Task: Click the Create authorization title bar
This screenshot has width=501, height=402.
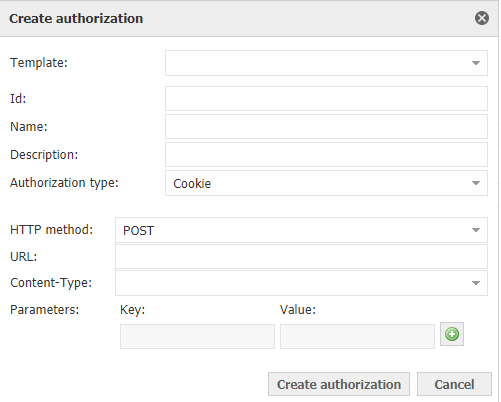Action: coord(249,18)
